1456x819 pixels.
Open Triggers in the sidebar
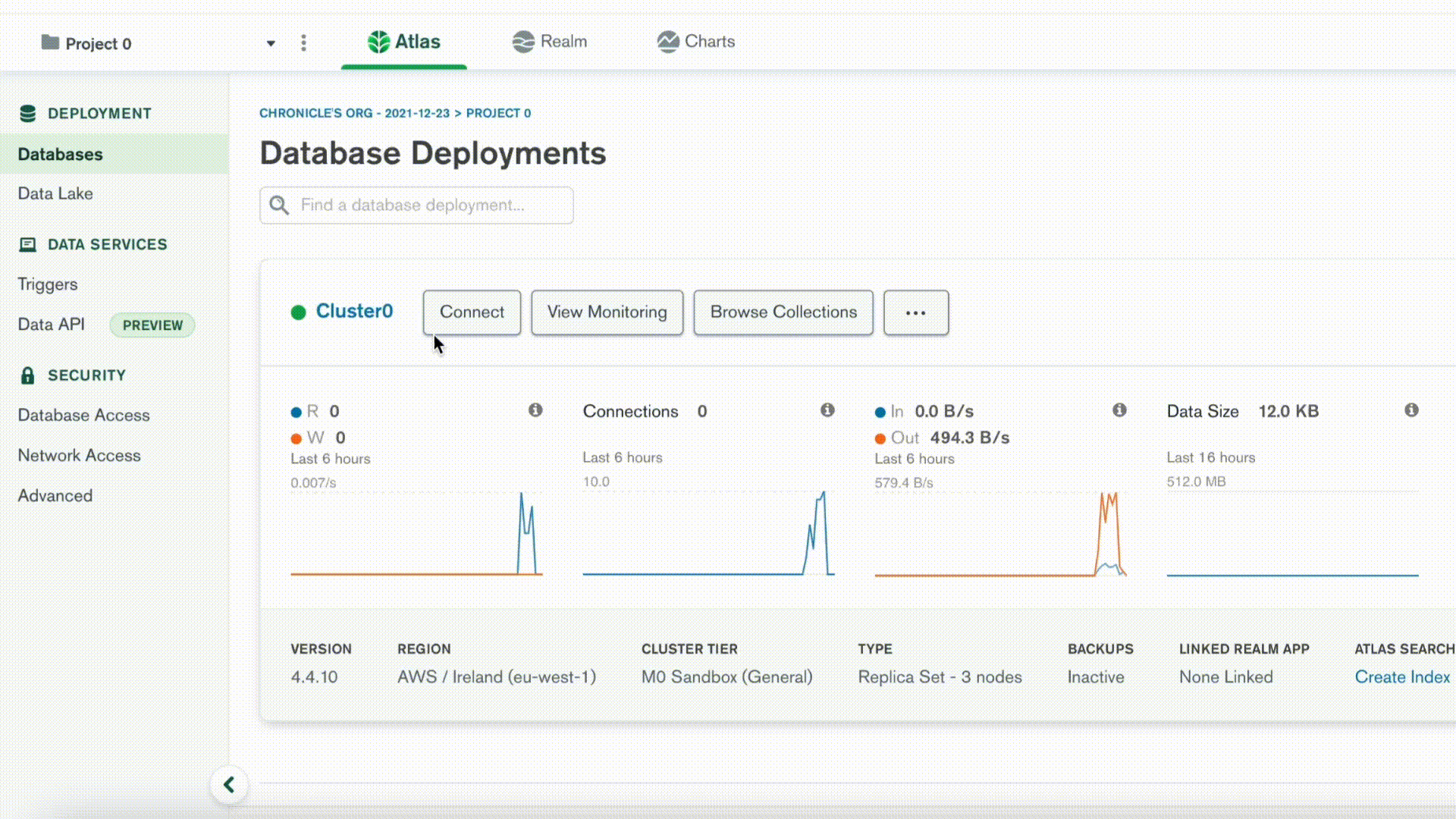[x=48, y=284]
